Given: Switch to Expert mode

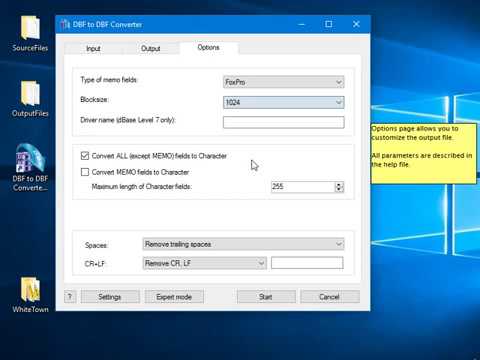Looking at the screenshot, I should [x=174, y=297].
